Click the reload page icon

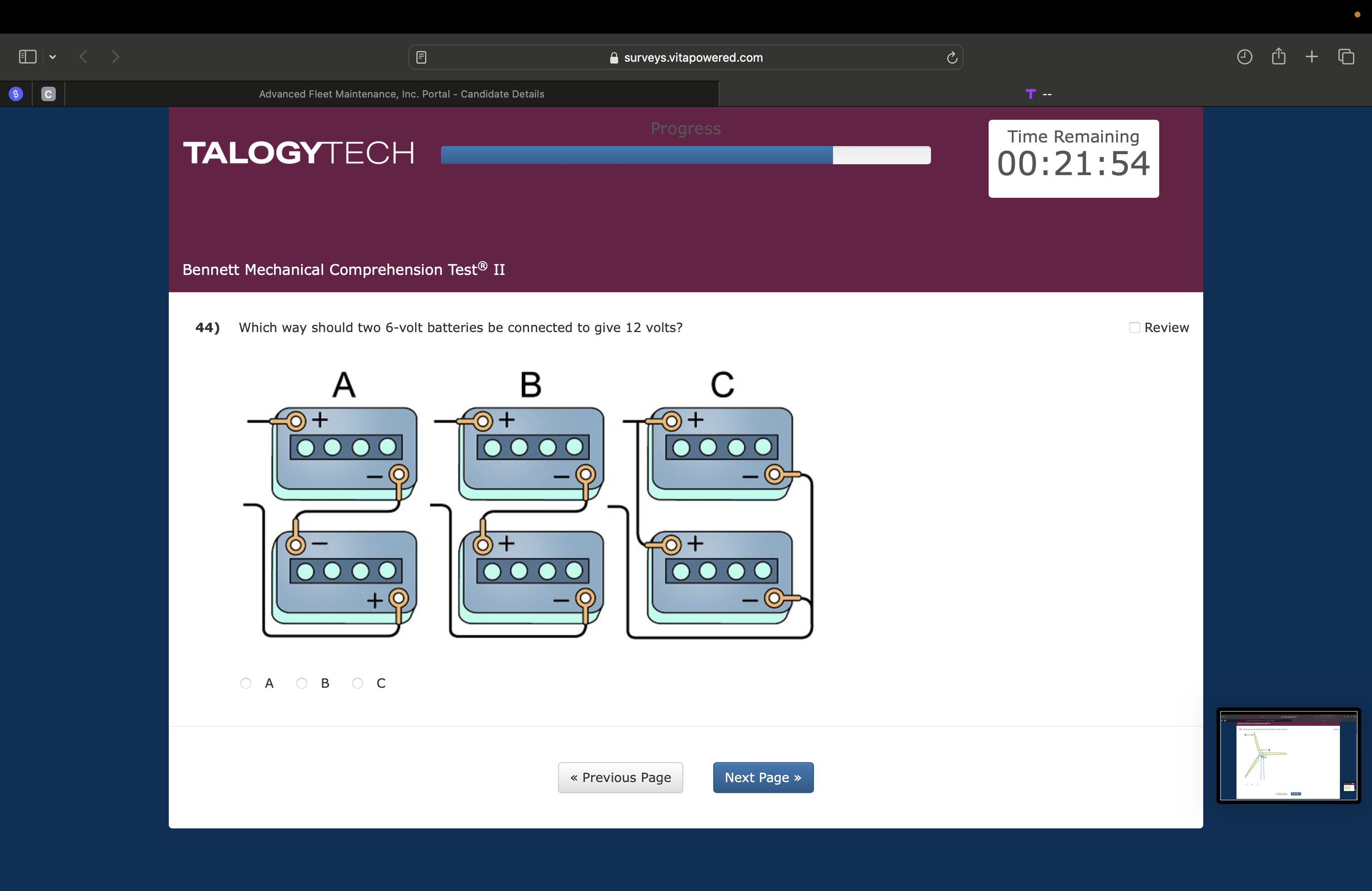[x=952, y=57]
